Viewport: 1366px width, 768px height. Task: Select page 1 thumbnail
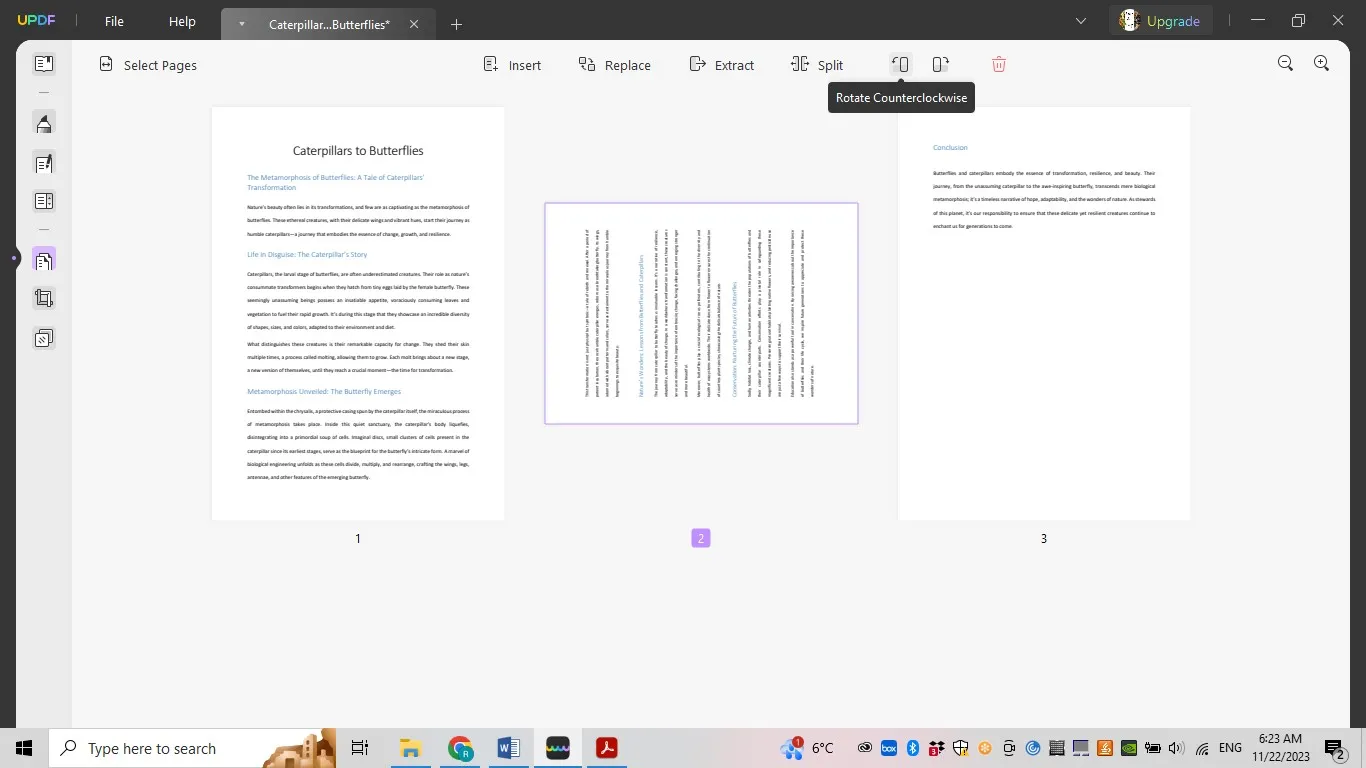pos(358,313)
